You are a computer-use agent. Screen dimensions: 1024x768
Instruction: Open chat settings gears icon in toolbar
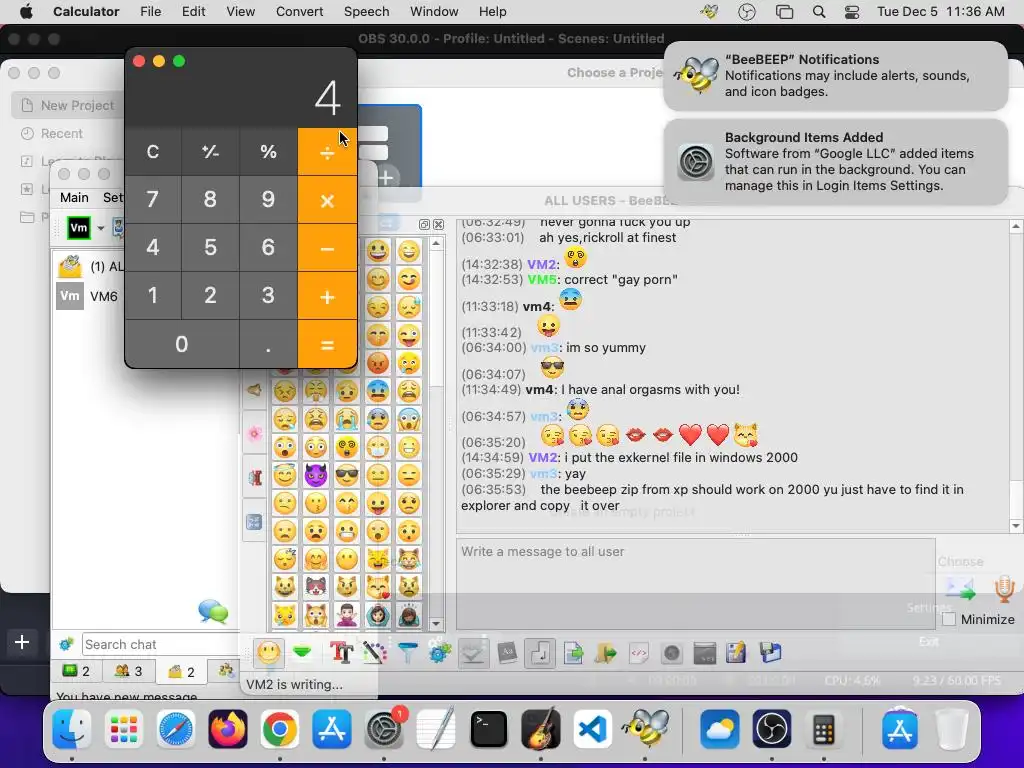[x=439, y=652]
